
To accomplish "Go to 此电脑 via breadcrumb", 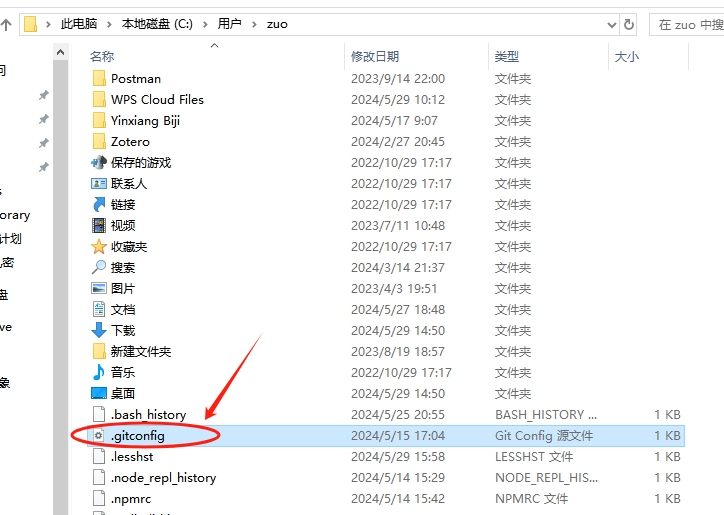I will pyautogui.click(x=80, y=24).
